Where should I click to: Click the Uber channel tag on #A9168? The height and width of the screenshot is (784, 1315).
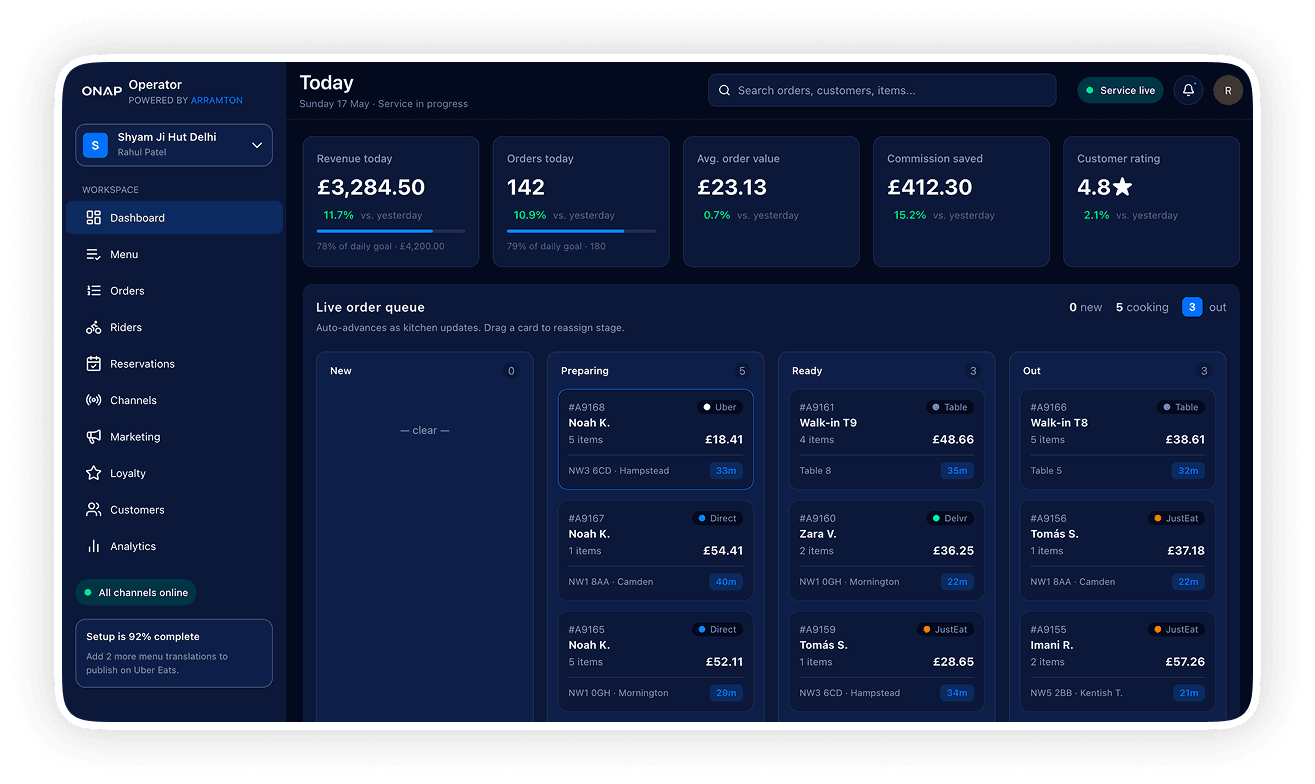click(x=720, y=407)
